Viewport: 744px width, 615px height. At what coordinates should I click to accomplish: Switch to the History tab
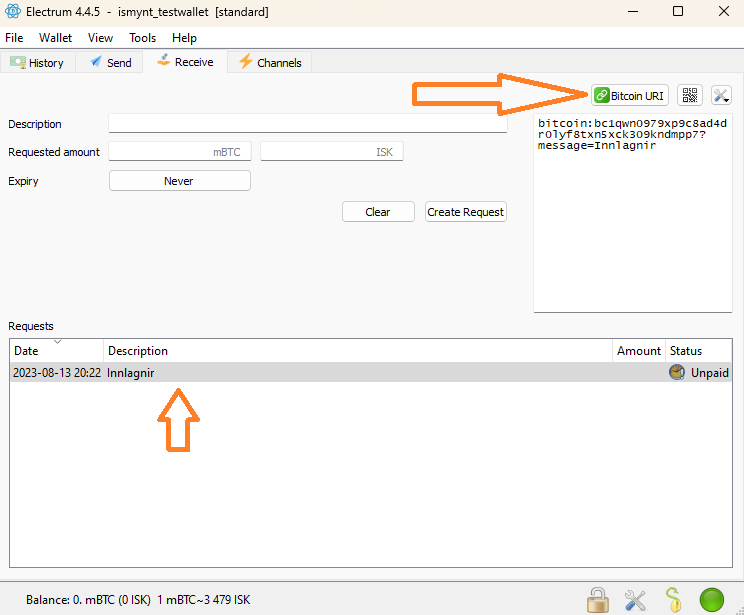[37, 63]
